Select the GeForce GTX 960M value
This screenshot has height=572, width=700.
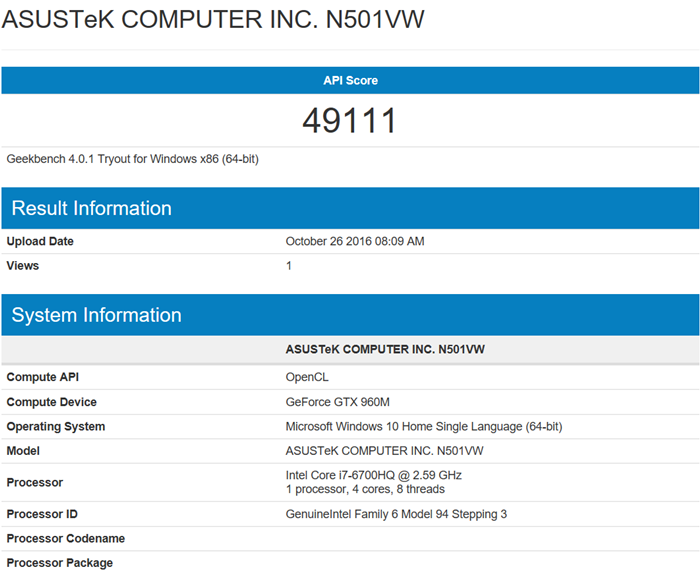click(338, 402)
